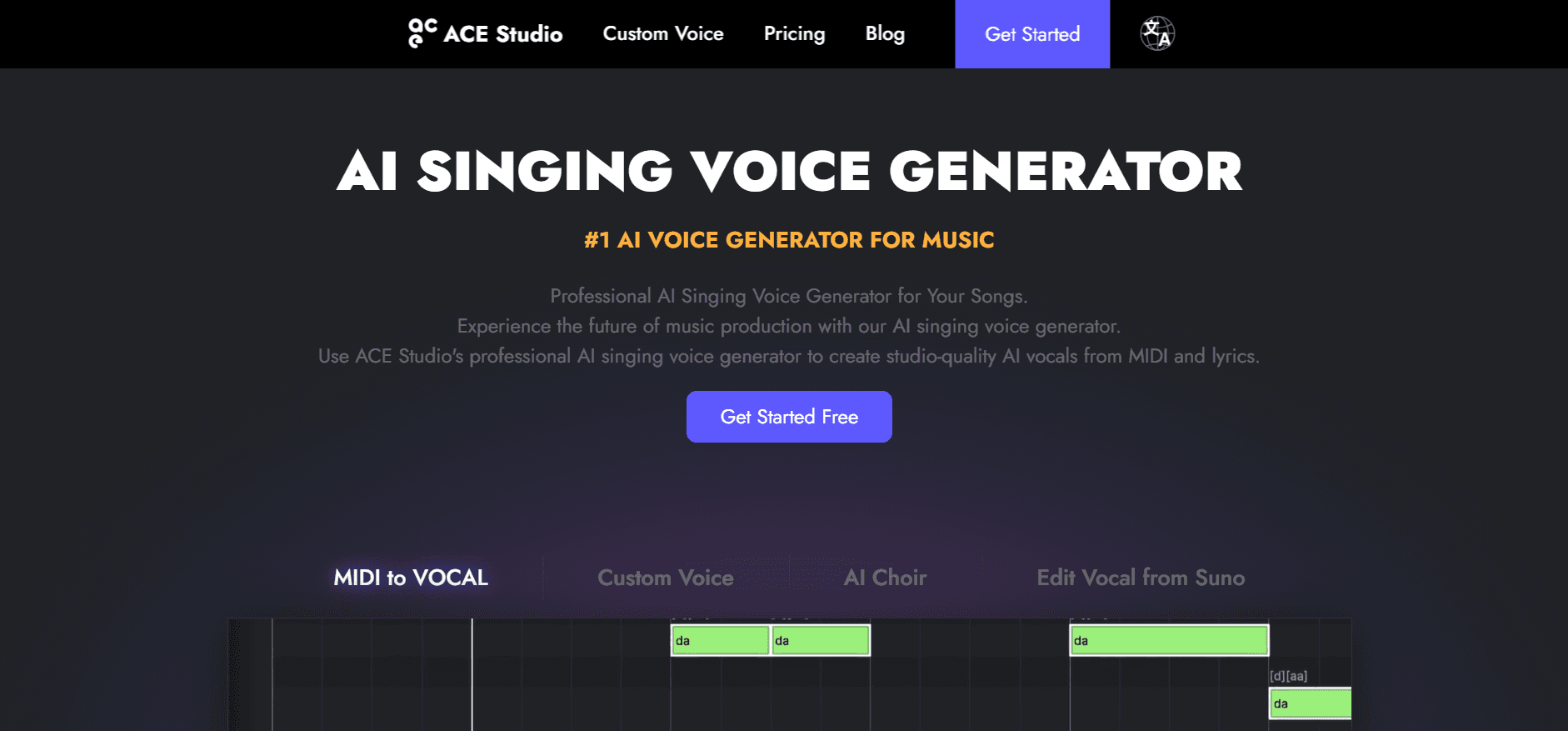The height and width of the screenshot is (731, 1568).
Task: Select the second 'da' note block
Action: [x=821, y=639]
